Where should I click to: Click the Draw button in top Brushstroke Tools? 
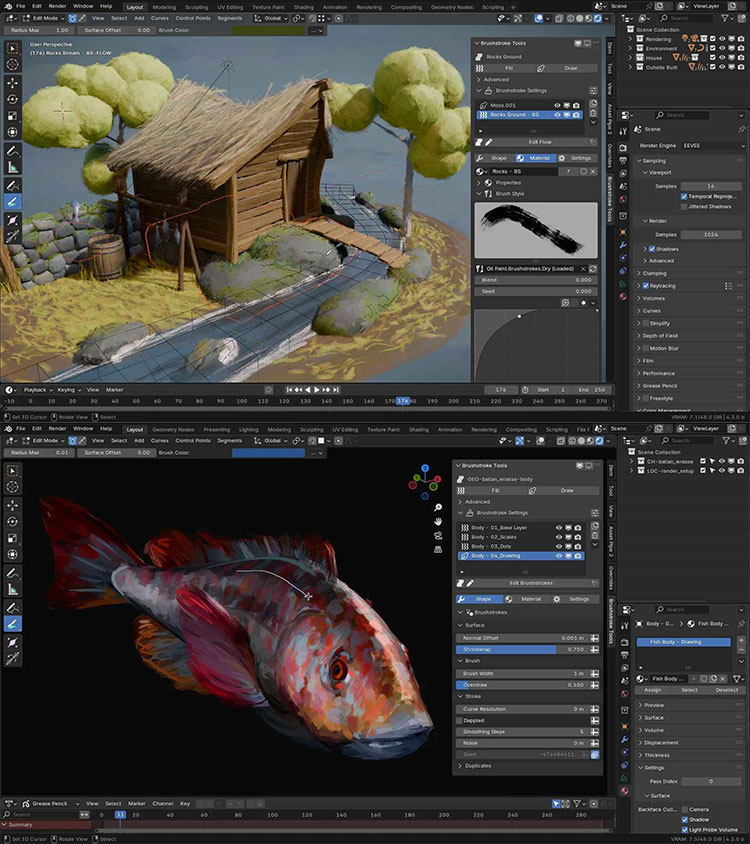[570, 68]
